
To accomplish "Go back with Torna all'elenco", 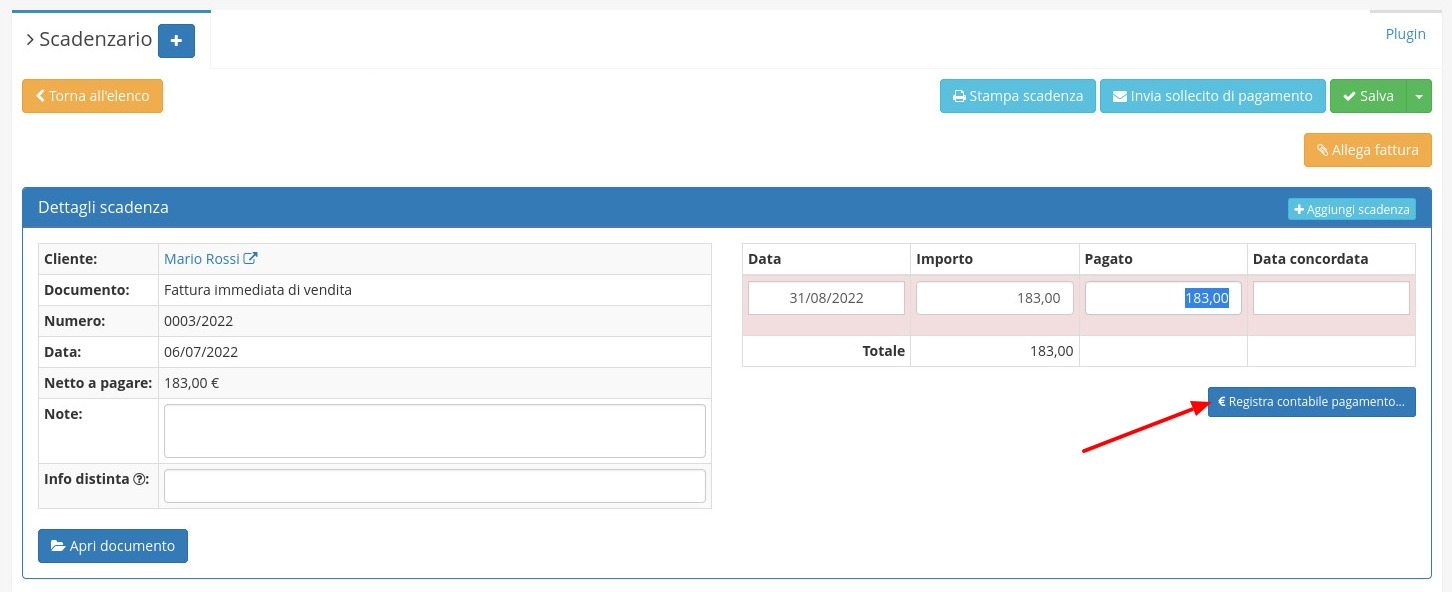I will click(x=92, y=97).
